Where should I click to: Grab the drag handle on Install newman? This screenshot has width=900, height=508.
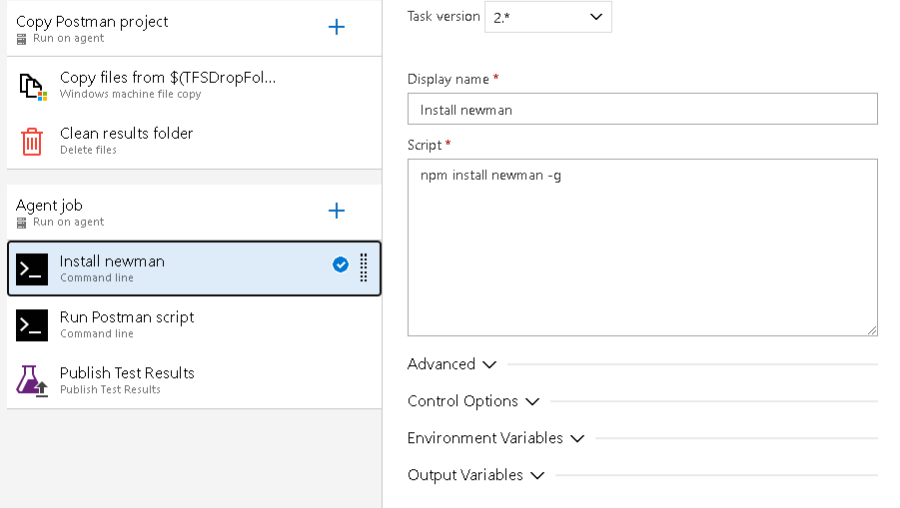click(363, 268)
